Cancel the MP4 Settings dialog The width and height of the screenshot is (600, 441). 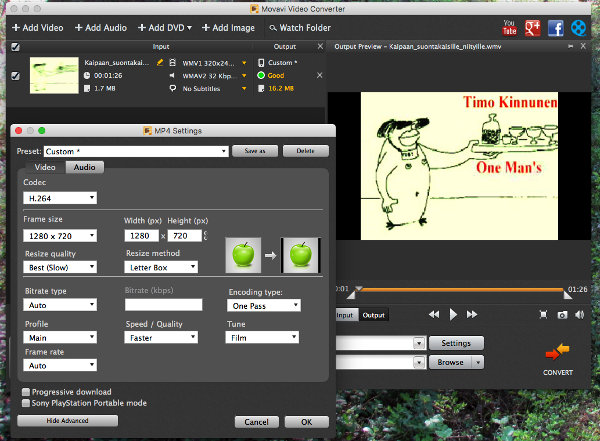[256, 422]
